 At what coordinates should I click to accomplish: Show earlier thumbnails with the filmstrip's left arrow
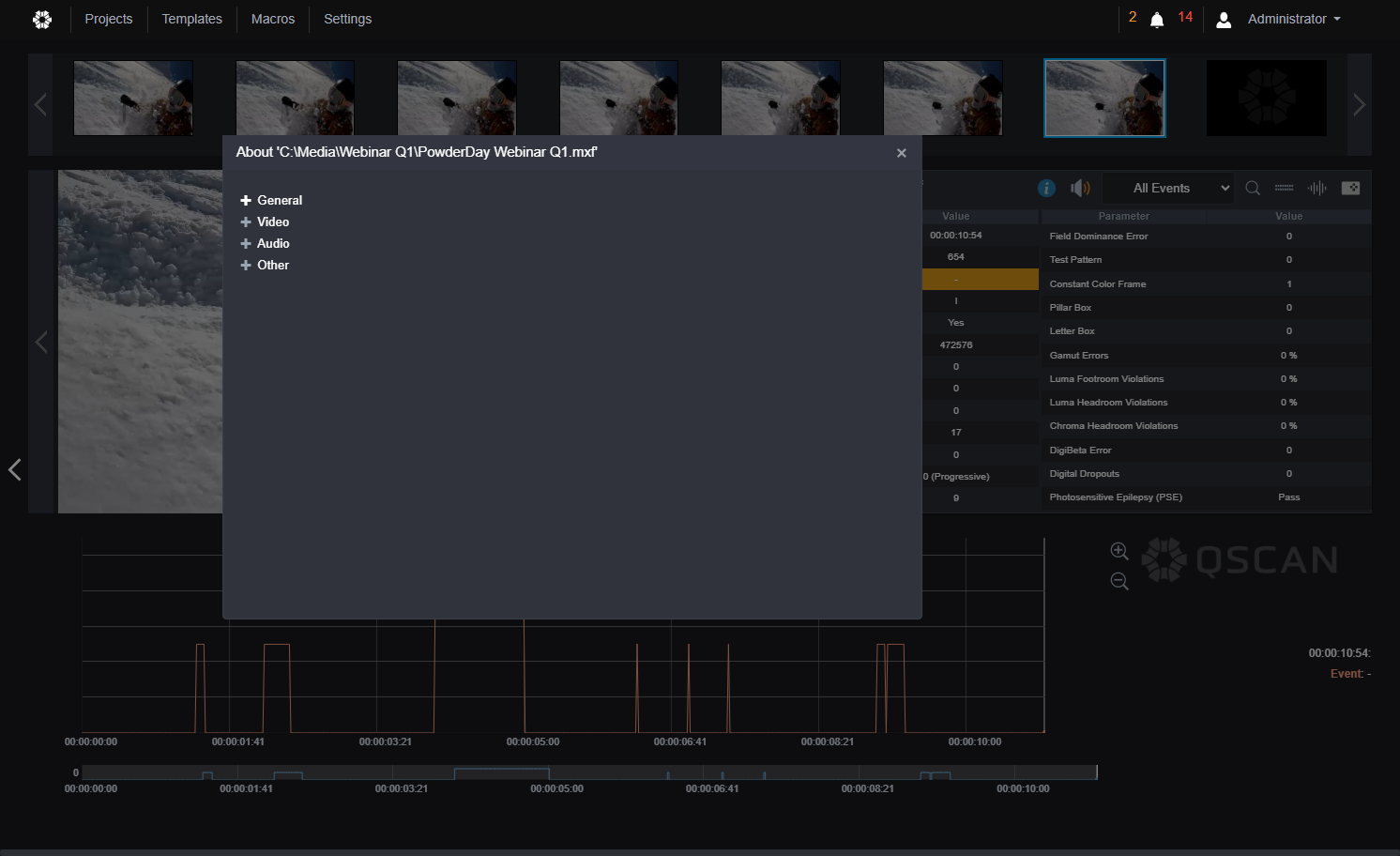click(40, 104)
